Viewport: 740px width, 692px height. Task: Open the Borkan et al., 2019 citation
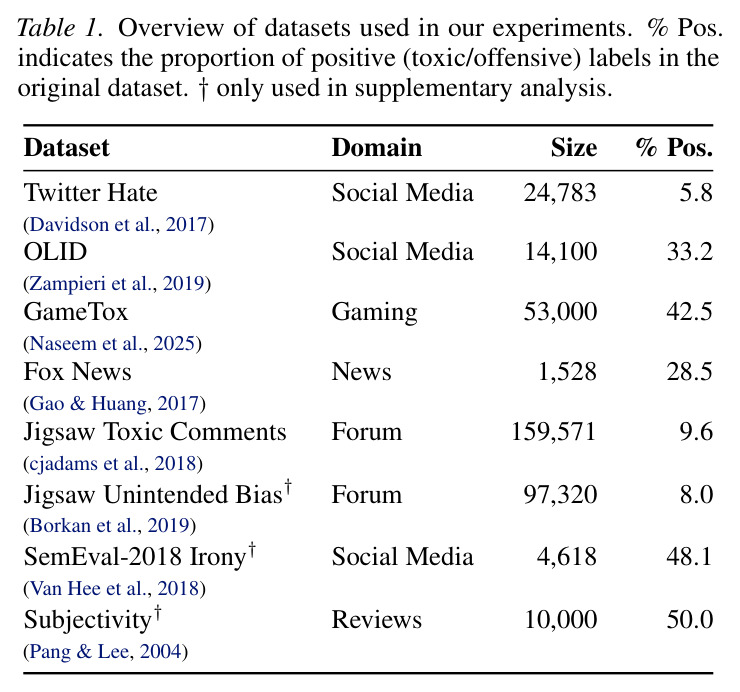pyautogui.click(x=109, y=525)
